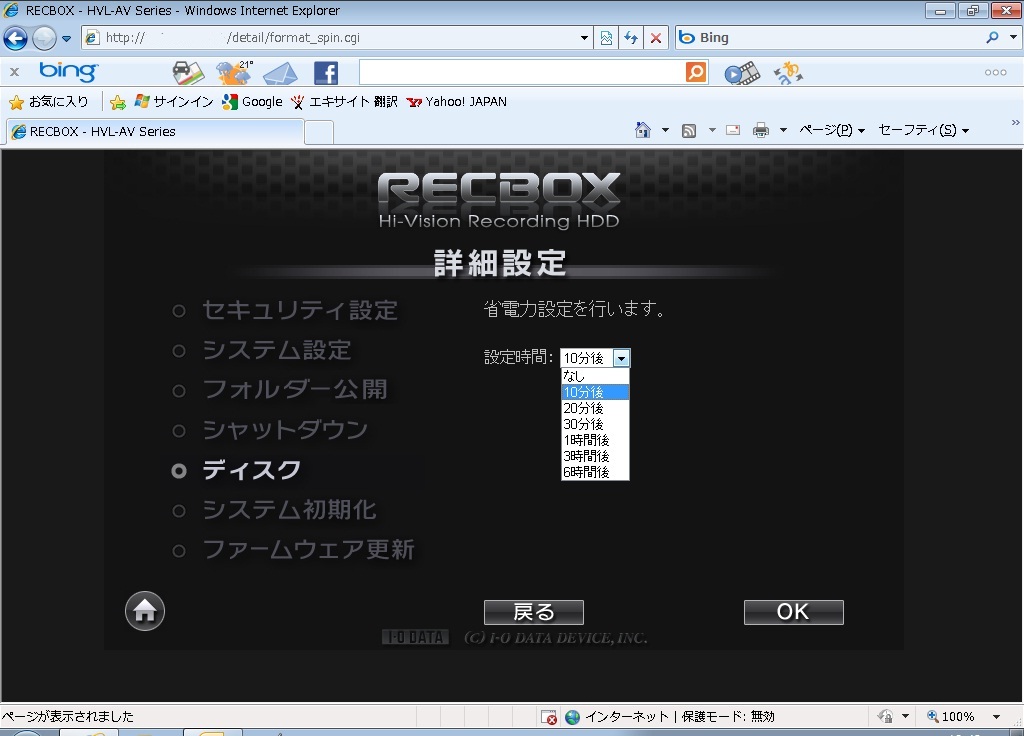This screenshot has width=1024, height=736.
Task: Choose 30分後 from the dropdown list
Action: click(584, 424)
